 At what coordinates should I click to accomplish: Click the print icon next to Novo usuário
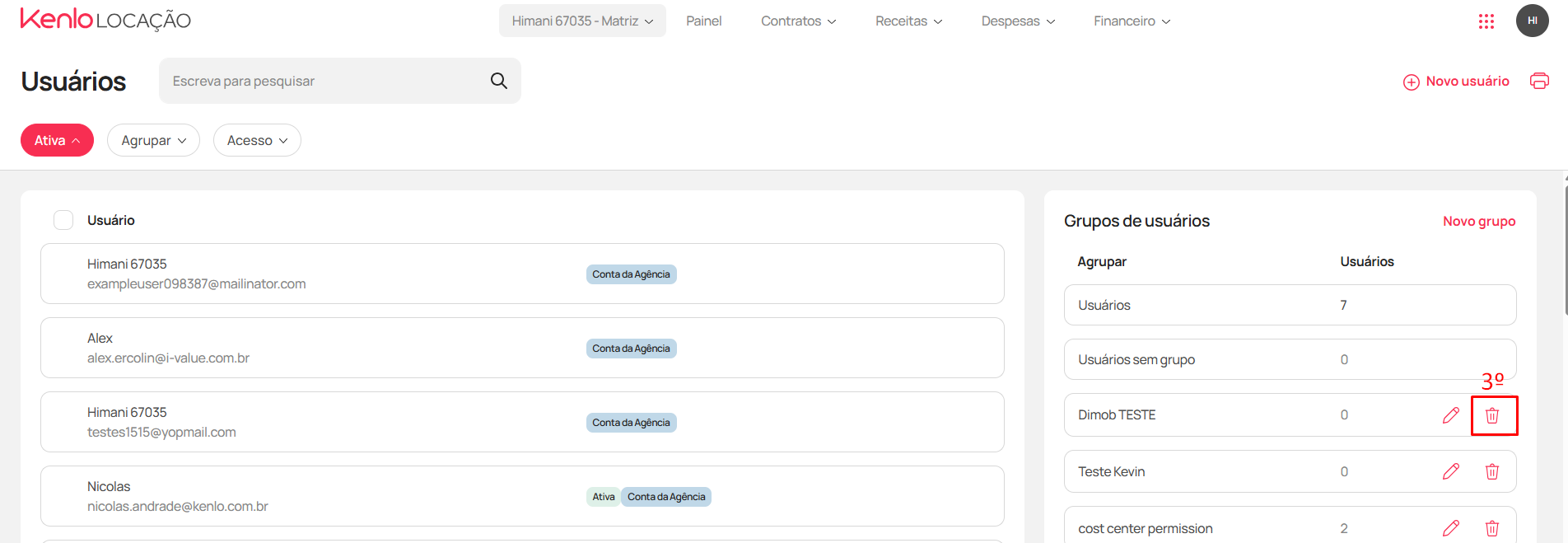point(1539,81)
